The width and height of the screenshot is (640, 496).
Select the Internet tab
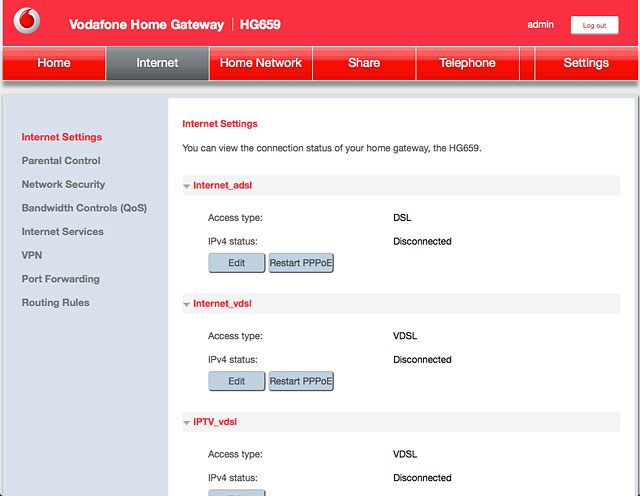(x=157, y=63)
